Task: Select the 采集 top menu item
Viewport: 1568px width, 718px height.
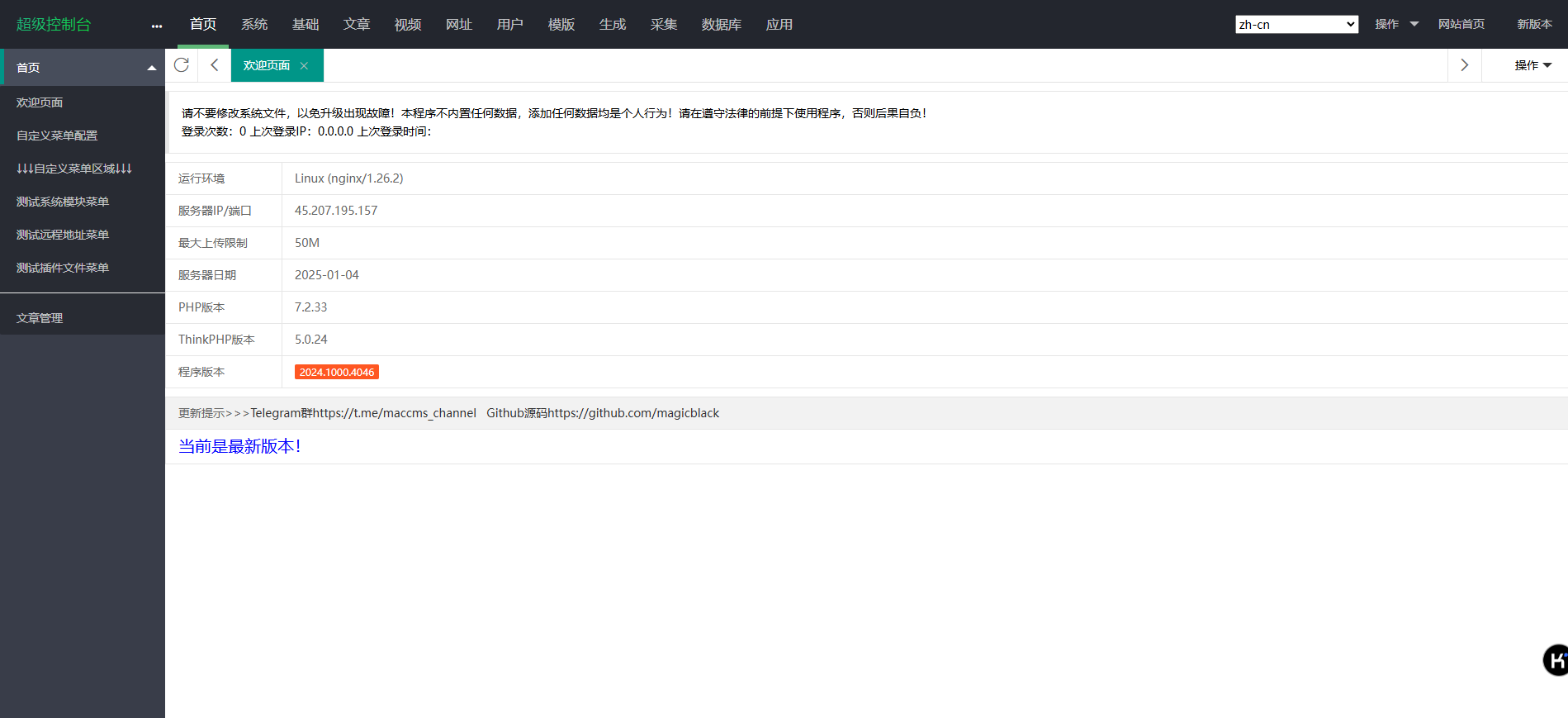Action: (663, 25)
